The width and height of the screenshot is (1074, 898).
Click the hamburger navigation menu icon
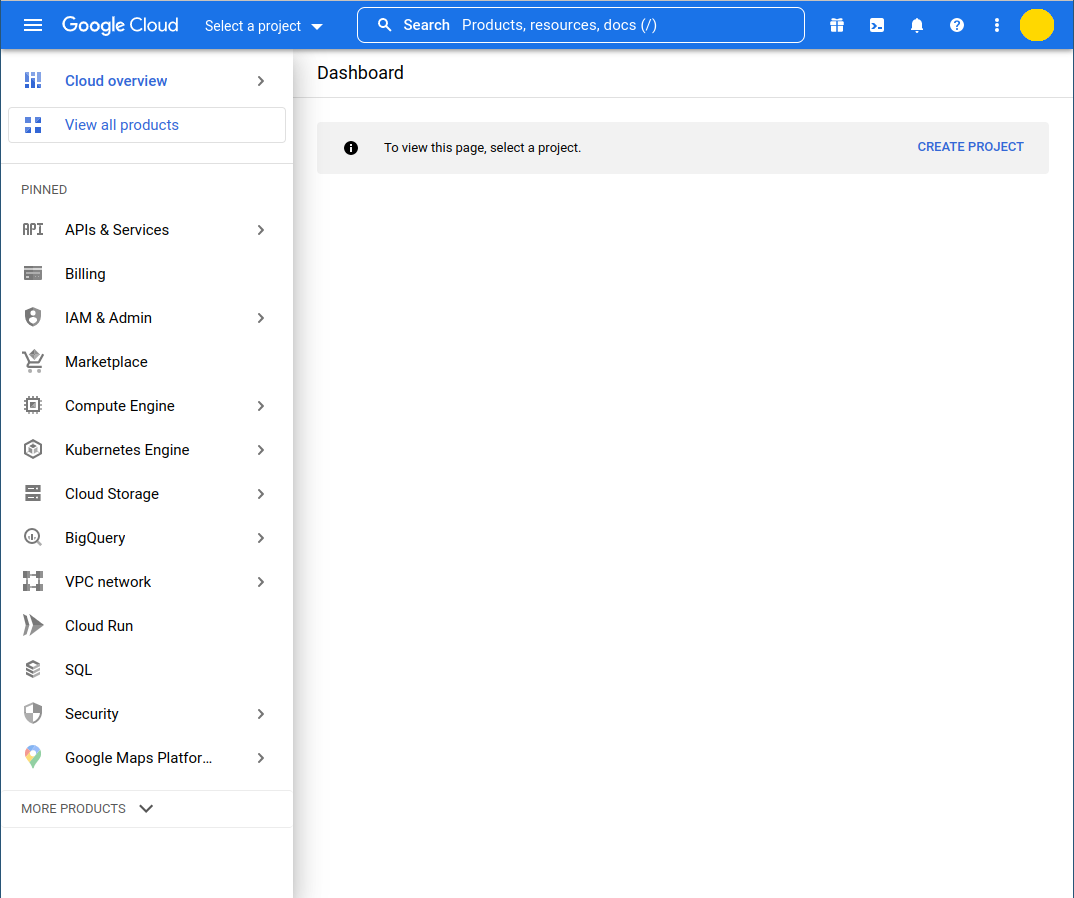coord(33,25)
